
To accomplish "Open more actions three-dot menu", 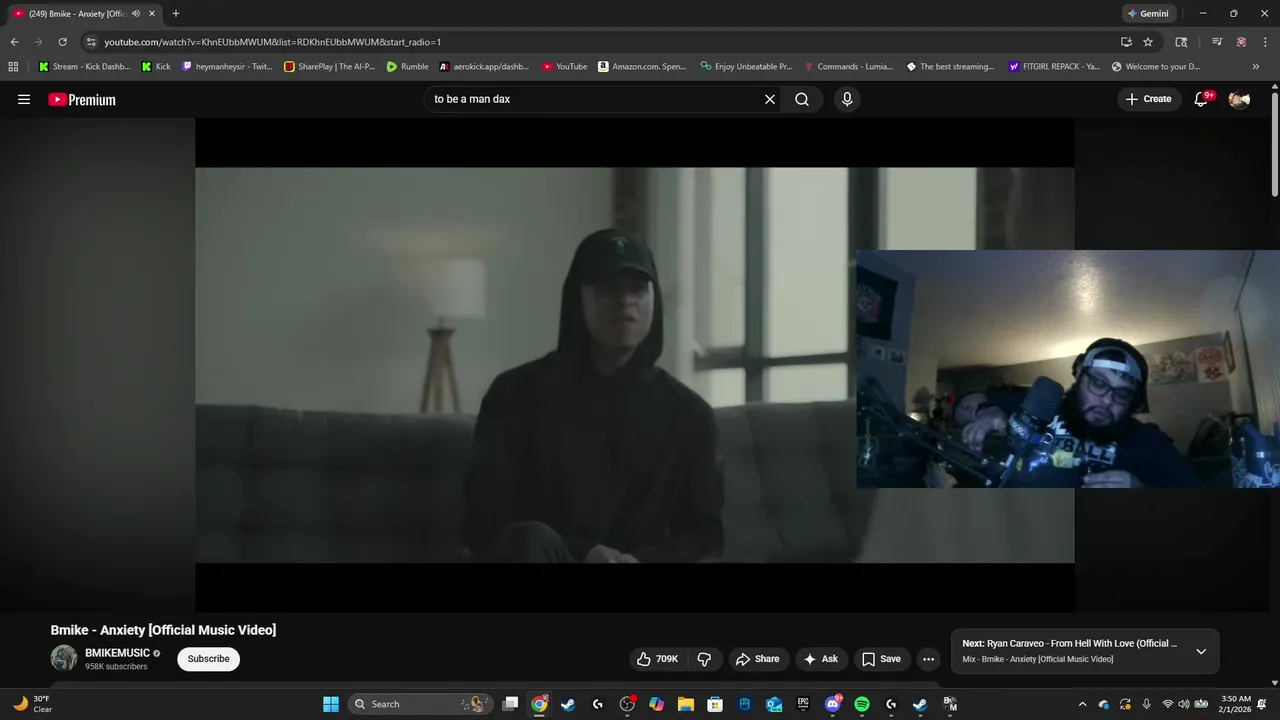I will [x=928, y=659].
